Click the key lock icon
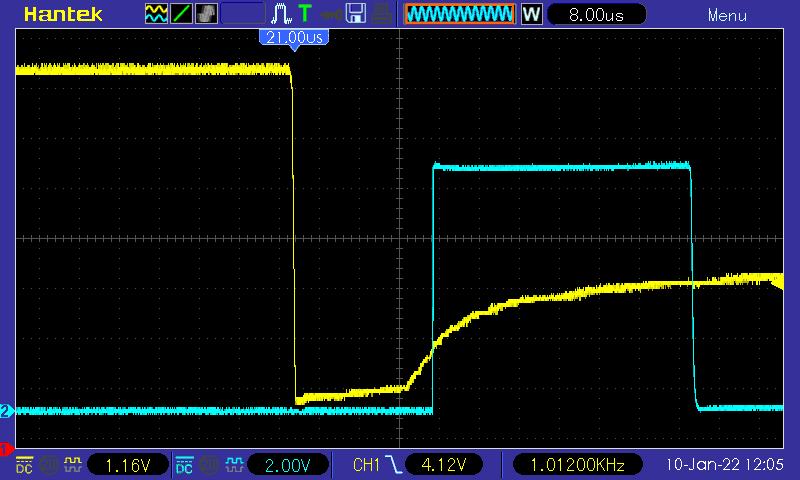The height and width of the screenshot is (480, 800). pyautogui.click(x=331, y=15)
